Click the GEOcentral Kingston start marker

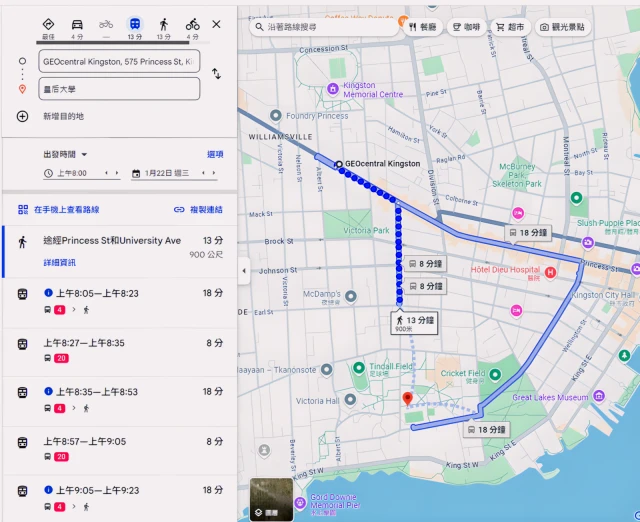coord(338,164)
